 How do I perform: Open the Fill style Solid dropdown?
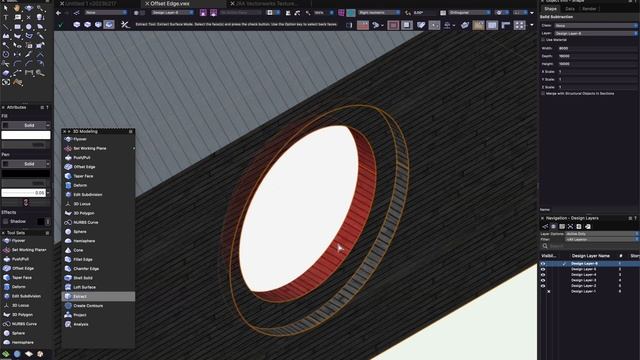[26, 125]
